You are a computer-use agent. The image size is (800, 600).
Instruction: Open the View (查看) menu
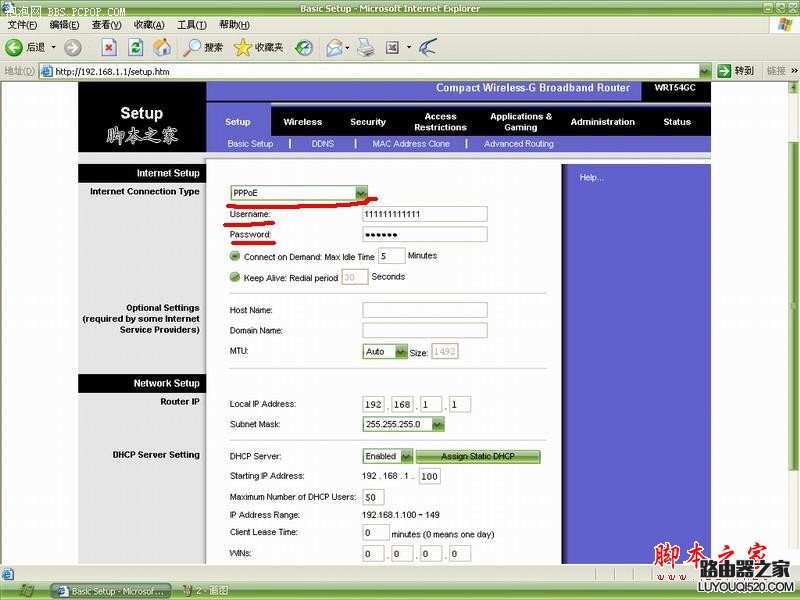[x=107, y=24]
